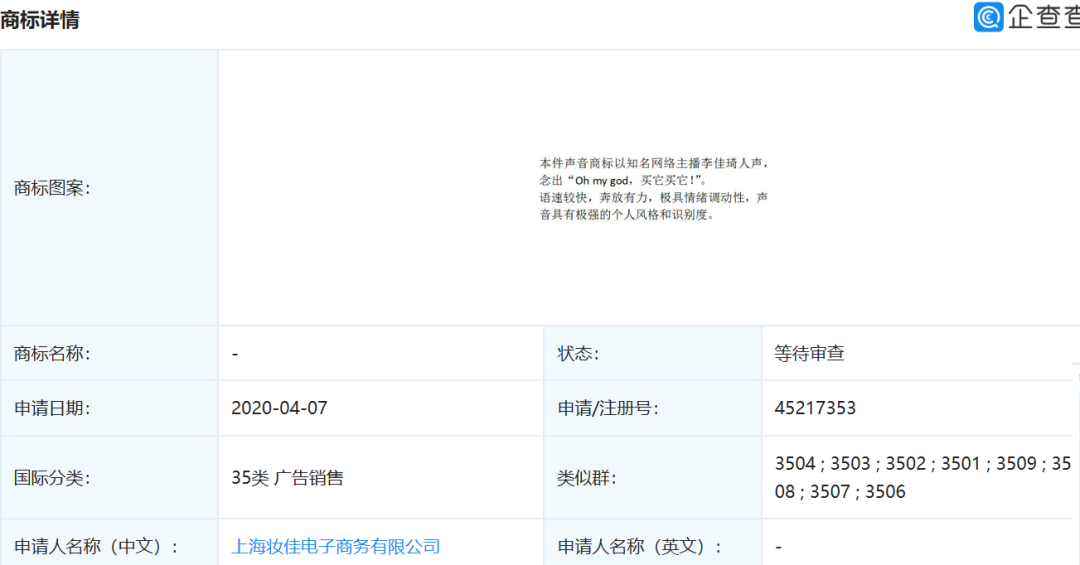
Task: Click the 申请/注册号 label cell
Action: click(x=653, y=408)
